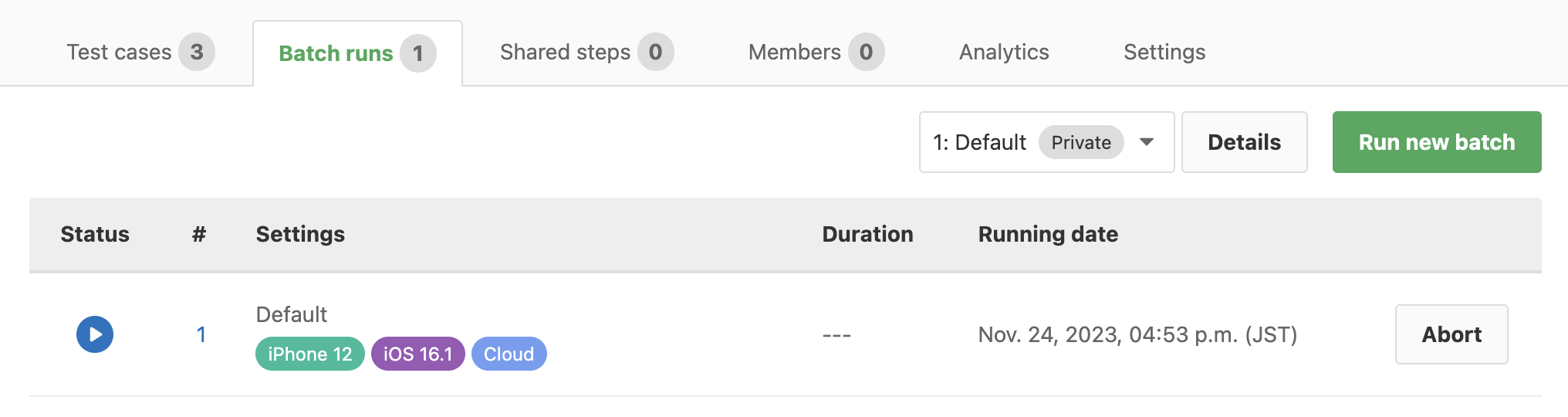1568x417 pixels.
Task: Open the Settings tab
Action: pos(1164,52)
